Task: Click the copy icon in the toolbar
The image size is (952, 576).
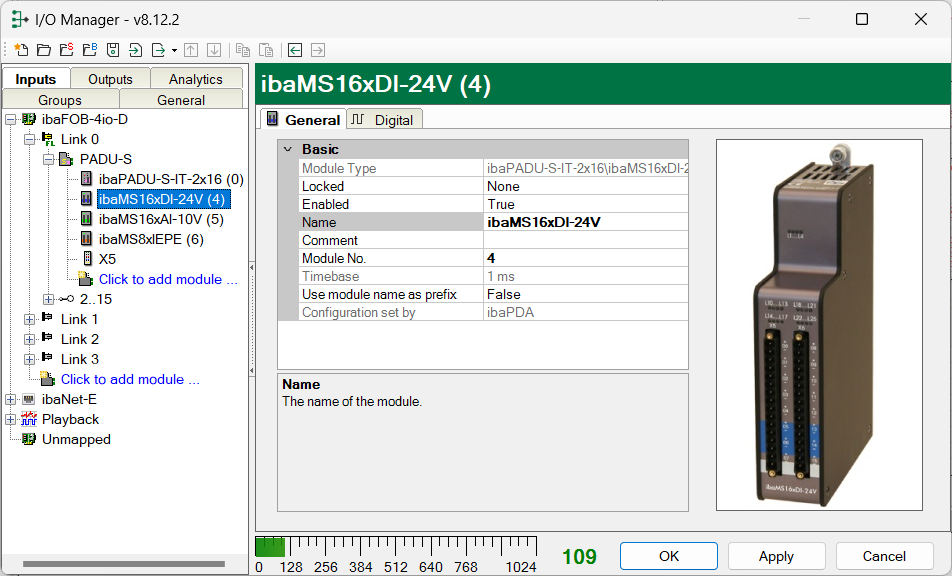Action: pos(242,50)
